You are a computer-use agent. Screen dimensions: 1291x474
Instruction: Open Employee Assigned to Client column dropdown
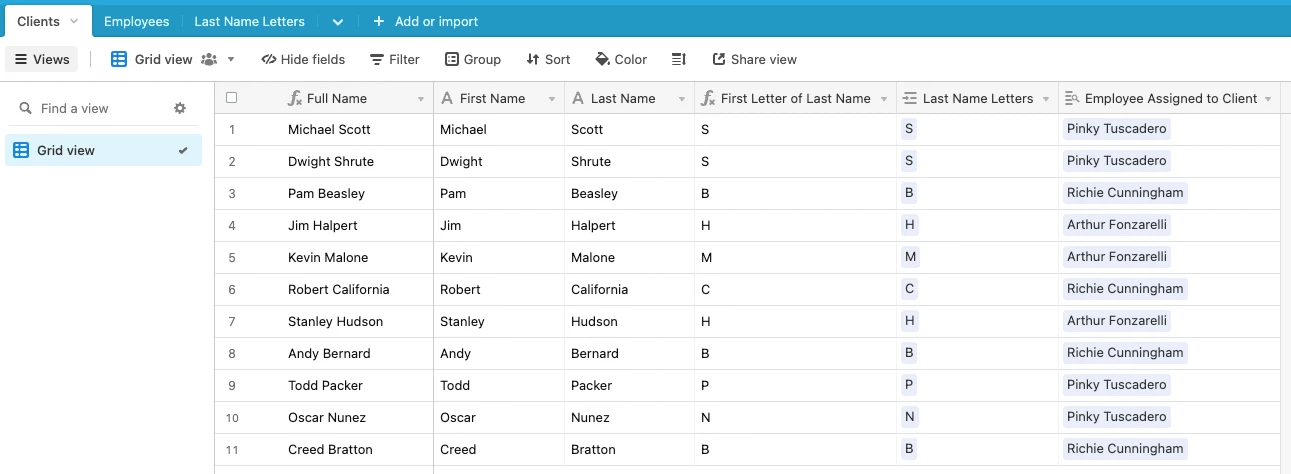[x=1268, y=99]
